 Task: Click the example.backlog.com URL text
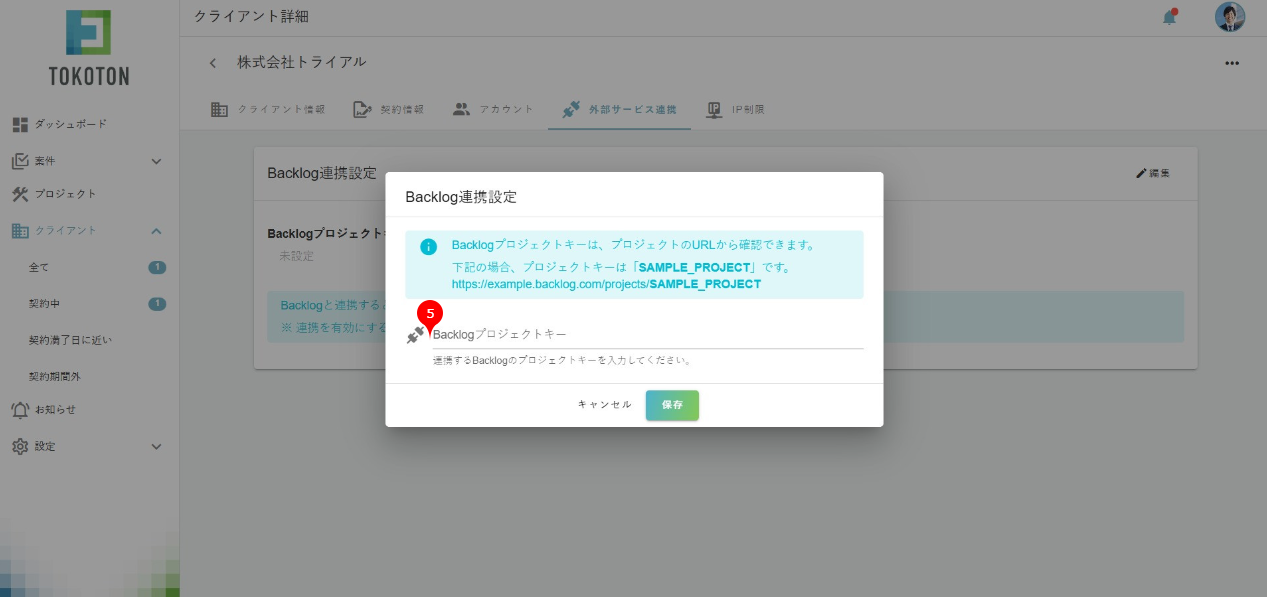point(606,285)
